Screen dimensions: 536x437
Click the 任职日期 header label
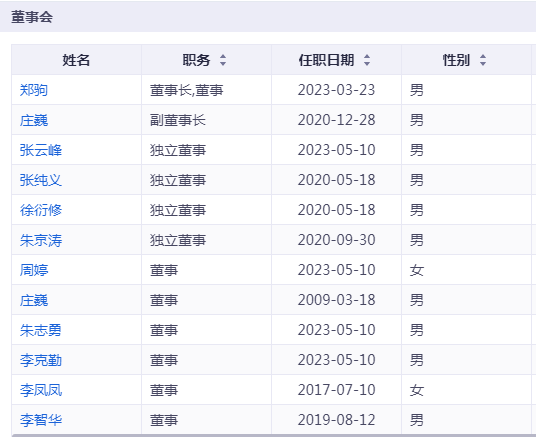[x=326, y=60]
